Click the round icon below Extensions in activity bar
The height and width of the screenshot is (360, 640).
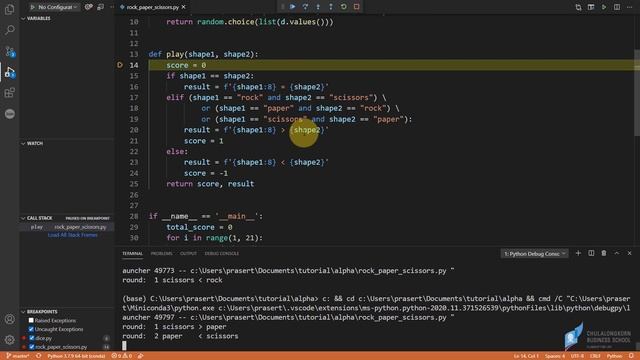click(x=10, y=114)
